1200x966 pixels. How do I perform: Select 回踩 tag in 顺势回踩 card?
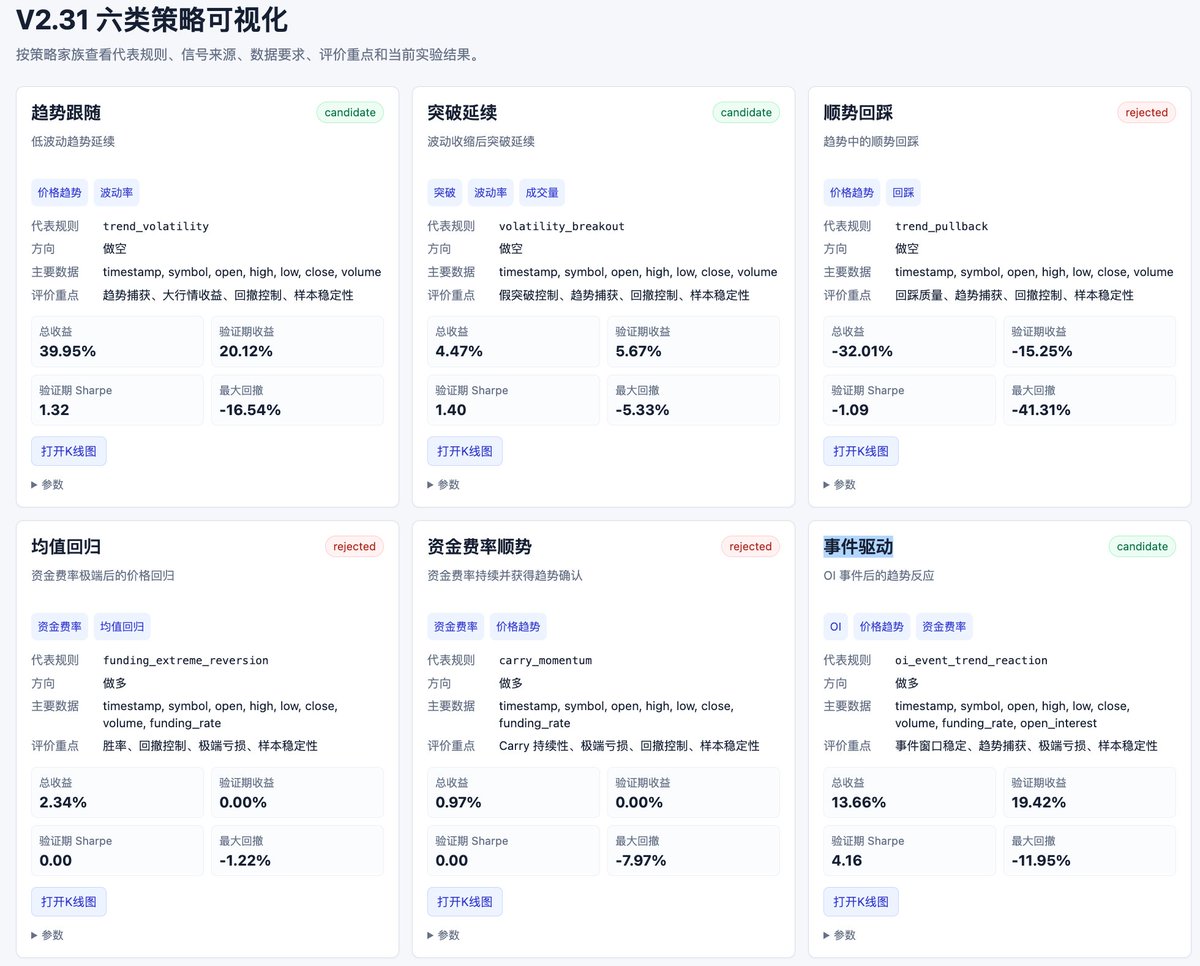903,193
